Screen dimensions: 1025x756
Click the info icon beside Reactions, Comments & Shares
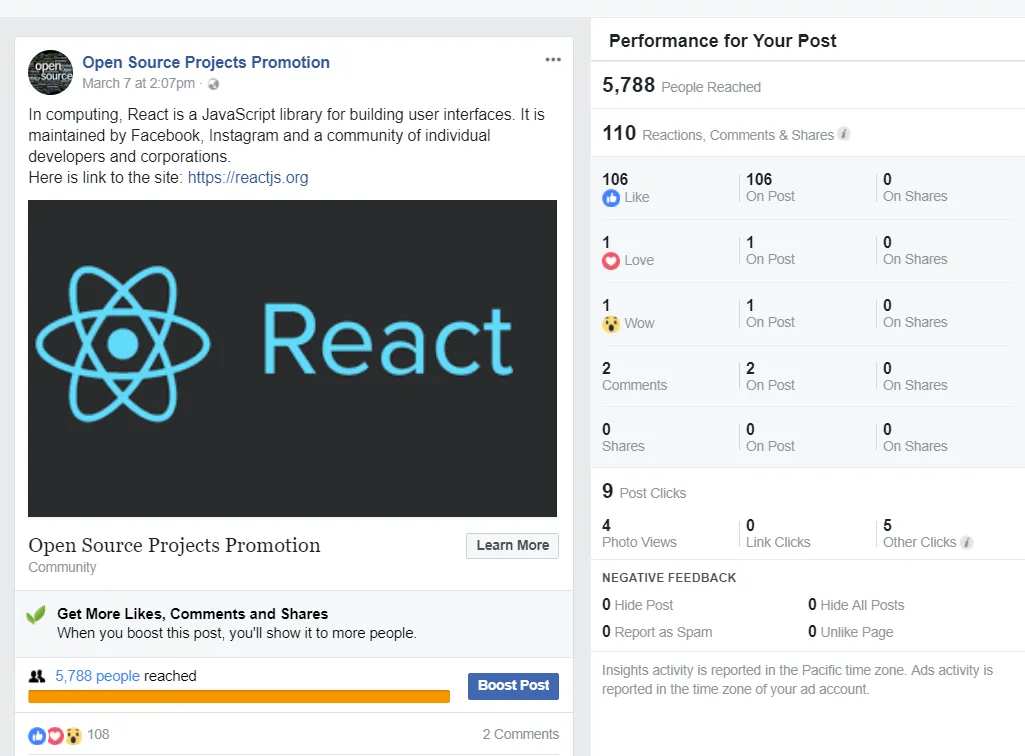click(x=844, y=133)
